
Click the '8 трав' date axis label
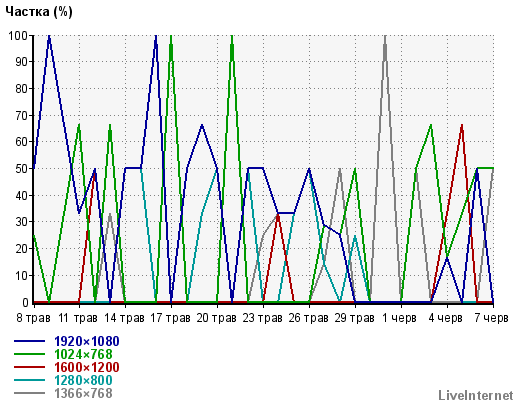point(33,318)
